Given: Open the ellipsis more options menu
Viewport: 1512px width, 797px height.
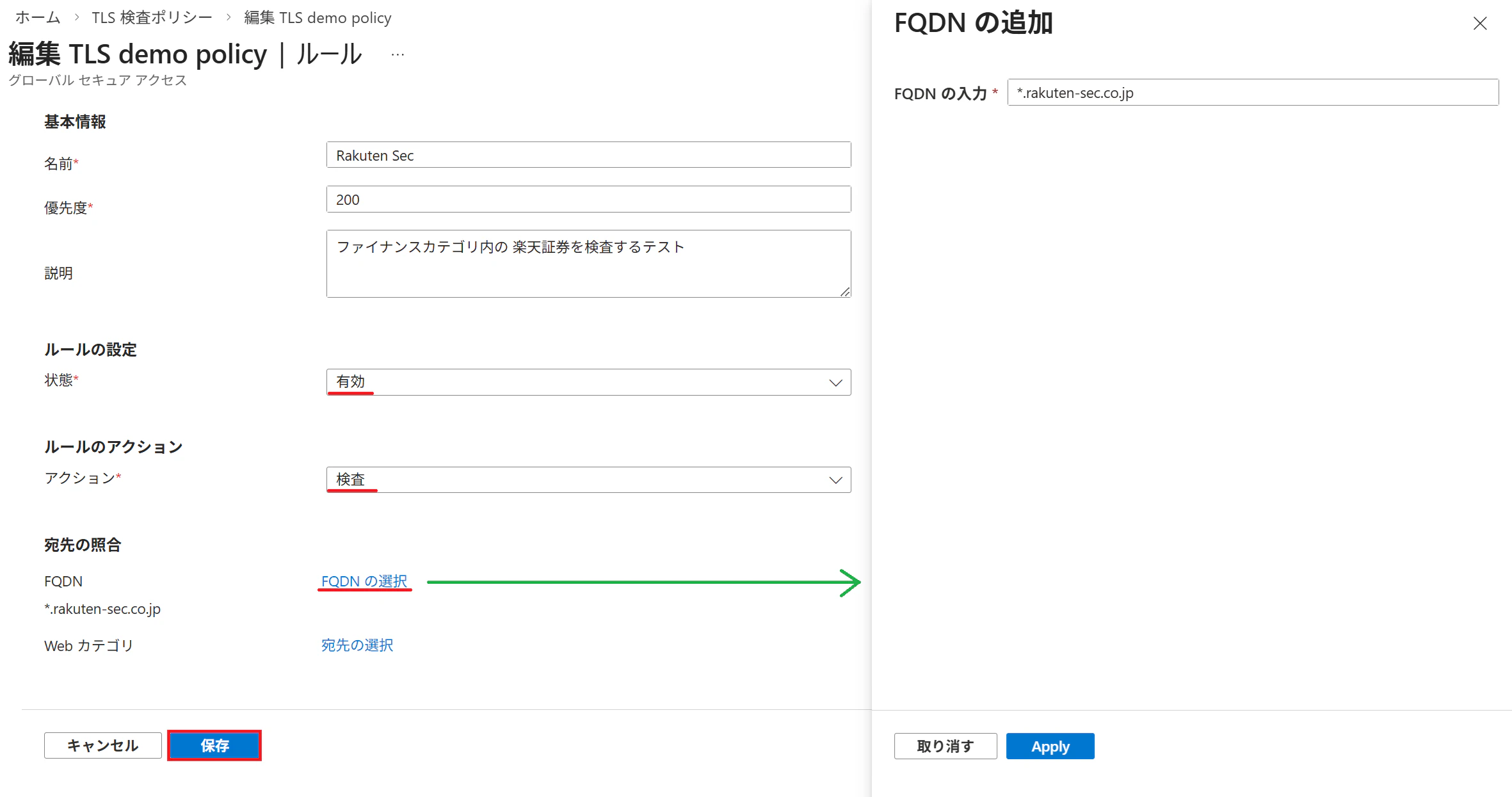Looking at the screenshot, I should coord(398,55).
